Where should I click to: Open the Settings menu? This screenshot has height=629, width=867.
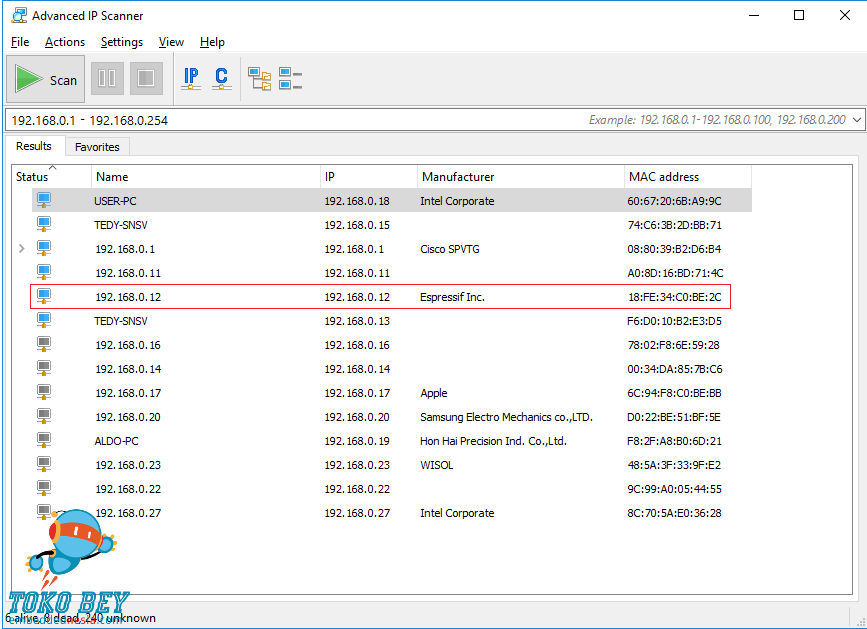(x=122, y=42)
